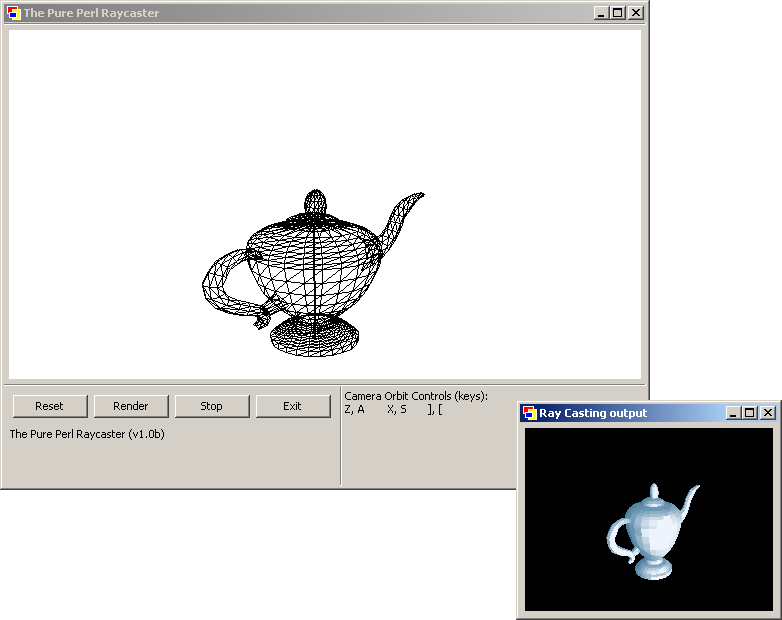Close the Pure Perl Raycaster window
This screenshot has width=782, height=620.
point(635,13)
